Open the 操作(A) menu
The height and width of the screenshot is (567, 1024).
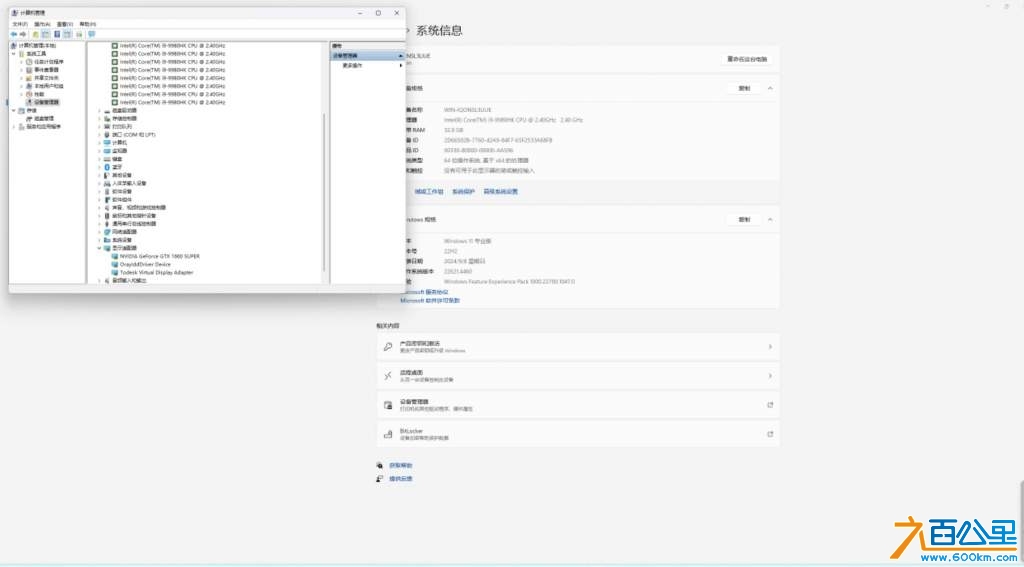click(x=42, y=24)
